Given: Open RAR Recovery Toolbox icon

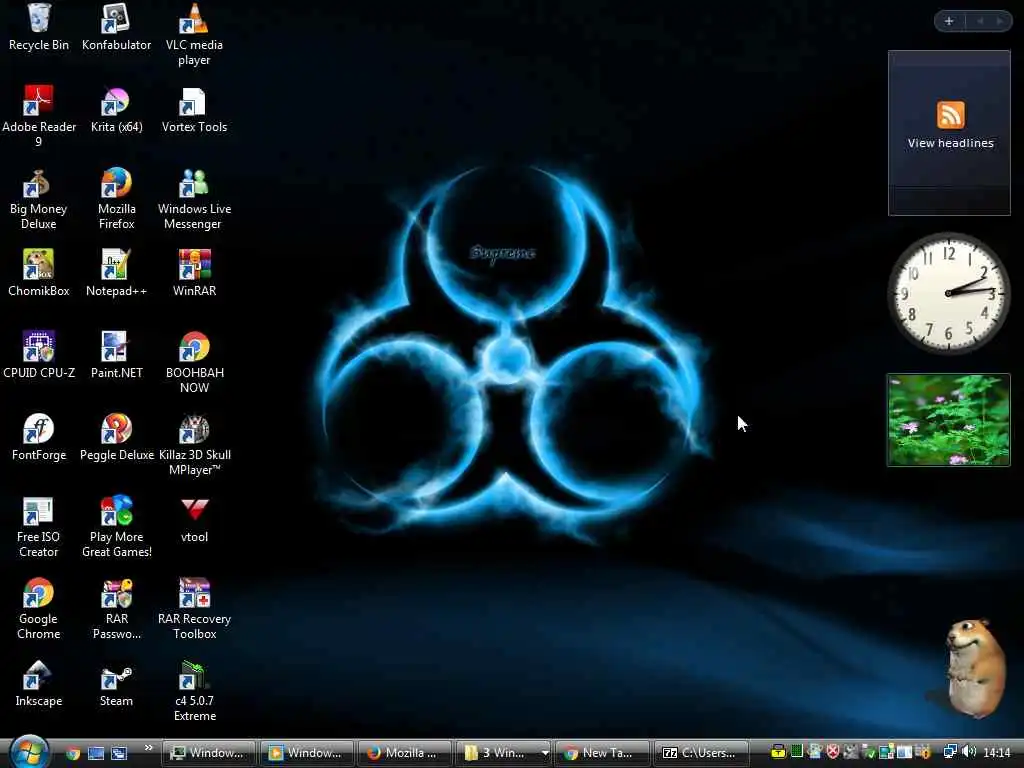Looking at the screenshot, I should pos(194,609).
